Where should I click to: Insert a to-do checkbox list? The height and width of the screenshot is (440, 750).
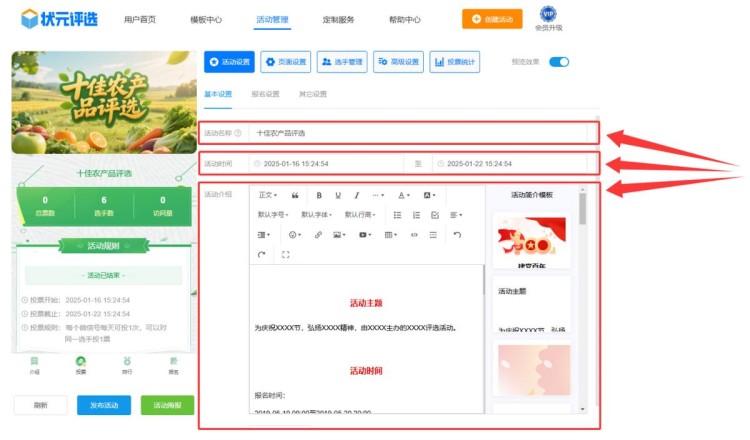434,215
